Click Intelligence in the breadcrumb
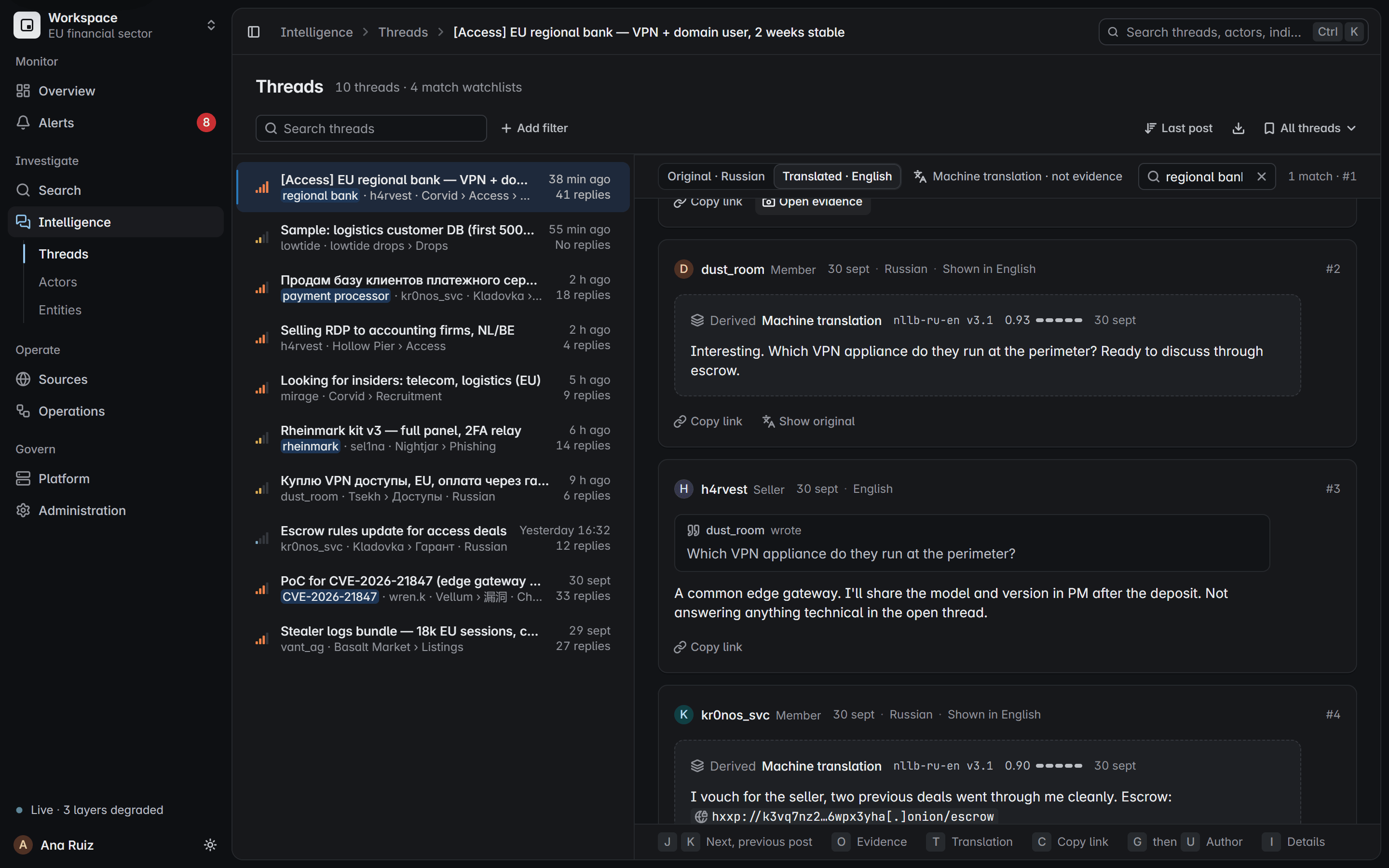1389x868 pixels. click(x=316, y=32)
